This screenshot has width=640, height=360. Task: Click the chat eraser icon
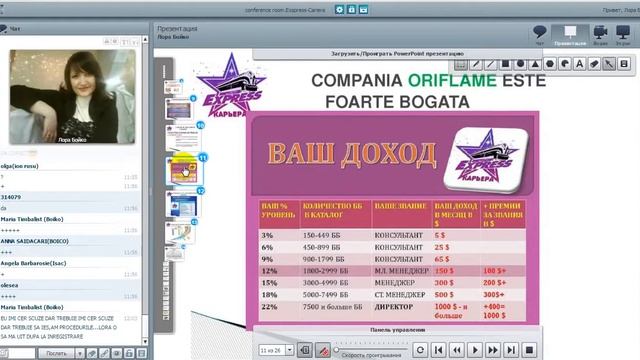92,353
